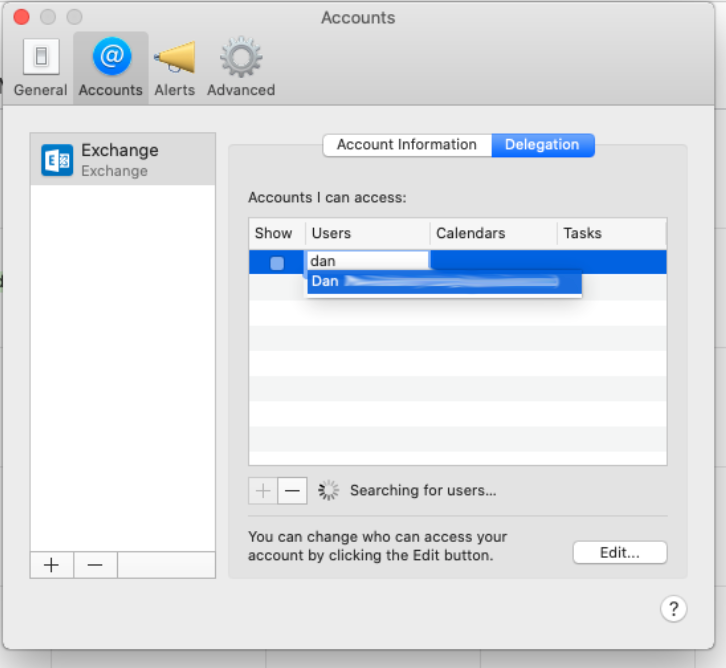Viewport: 726px width, 668px height.
Task: Switch to Account Information tab
Action: pos(407,145)
